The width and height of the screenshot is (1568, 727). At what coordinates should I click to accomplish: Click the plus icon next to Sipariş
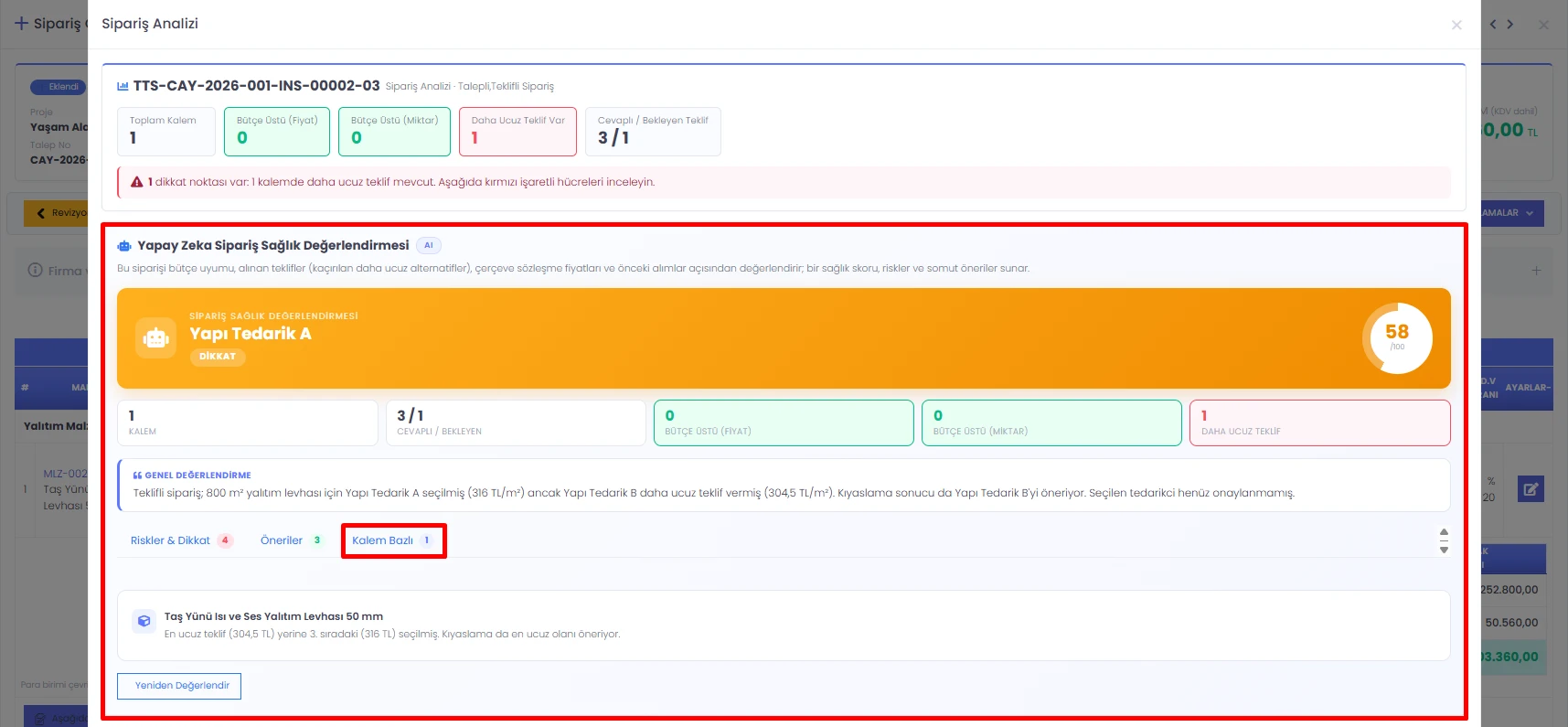21,24
